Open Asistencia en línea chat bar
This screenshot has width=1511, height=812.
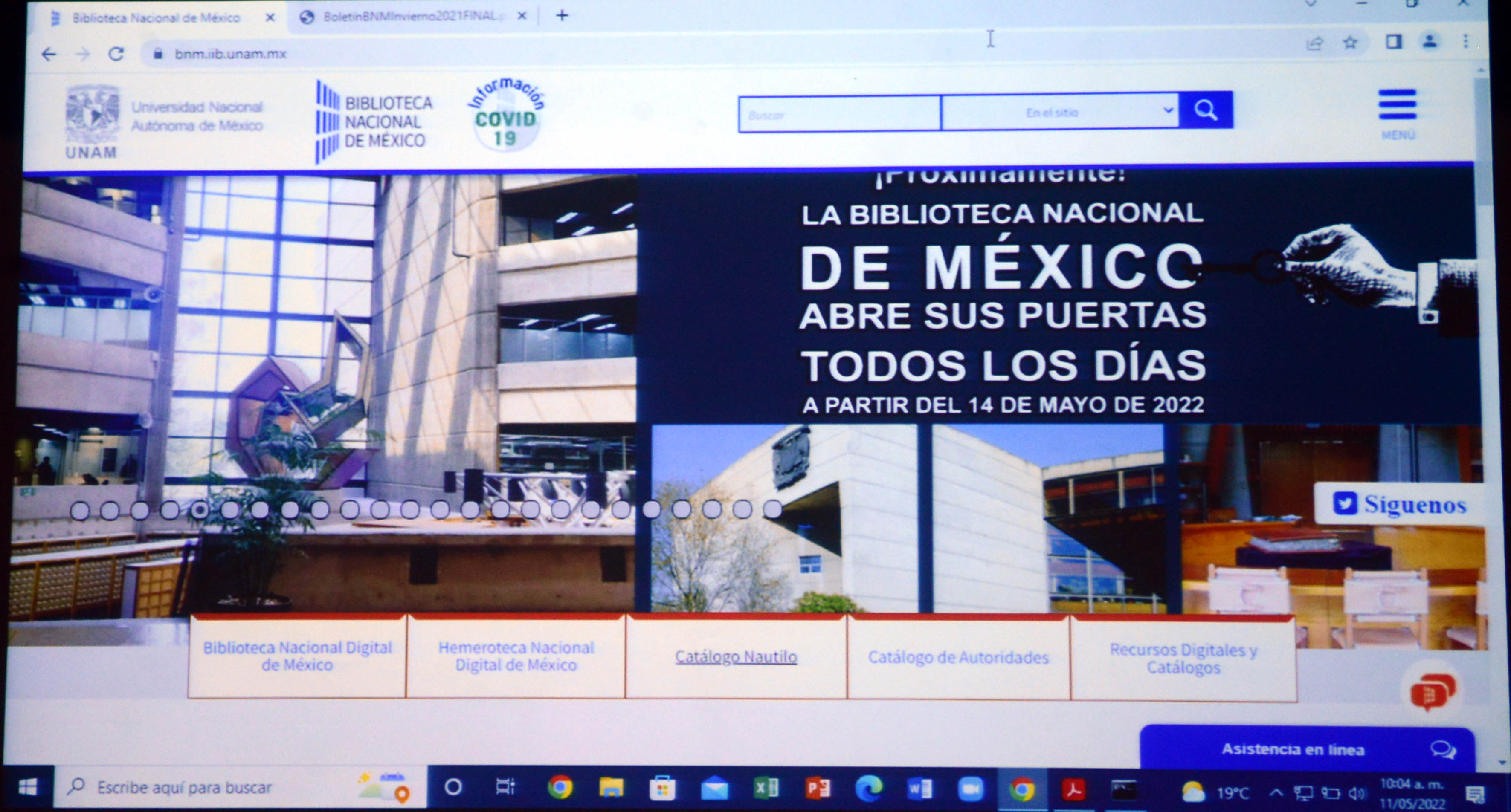coord(1307,748)
